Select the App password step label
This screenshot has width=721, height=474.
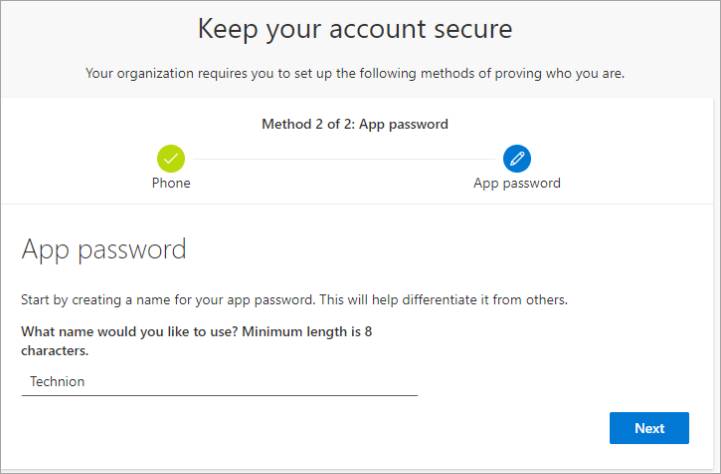coord(517,183)
